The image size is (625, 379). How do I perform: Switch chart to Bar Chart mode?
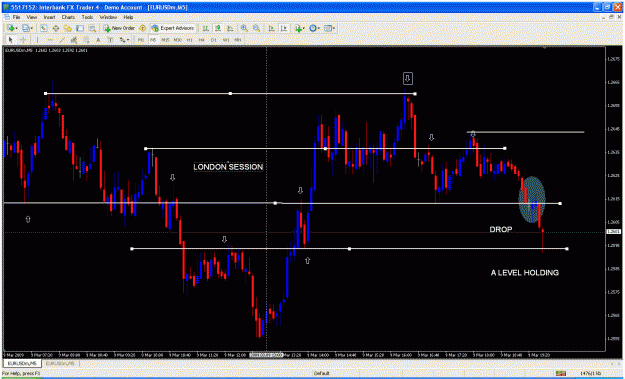coord(206,28)
